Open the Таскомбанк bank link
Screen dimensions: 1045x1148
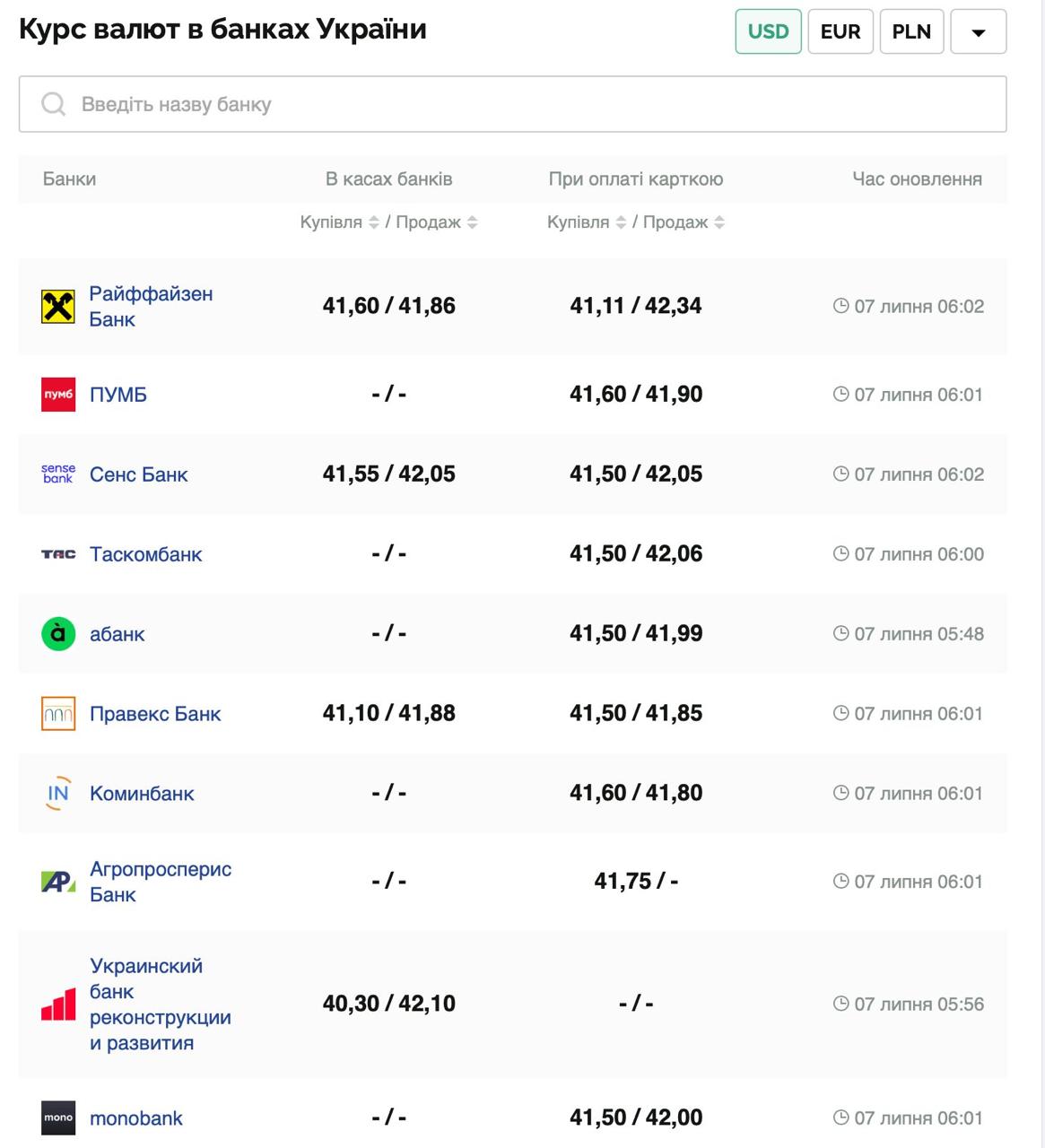tap(145, 554)
